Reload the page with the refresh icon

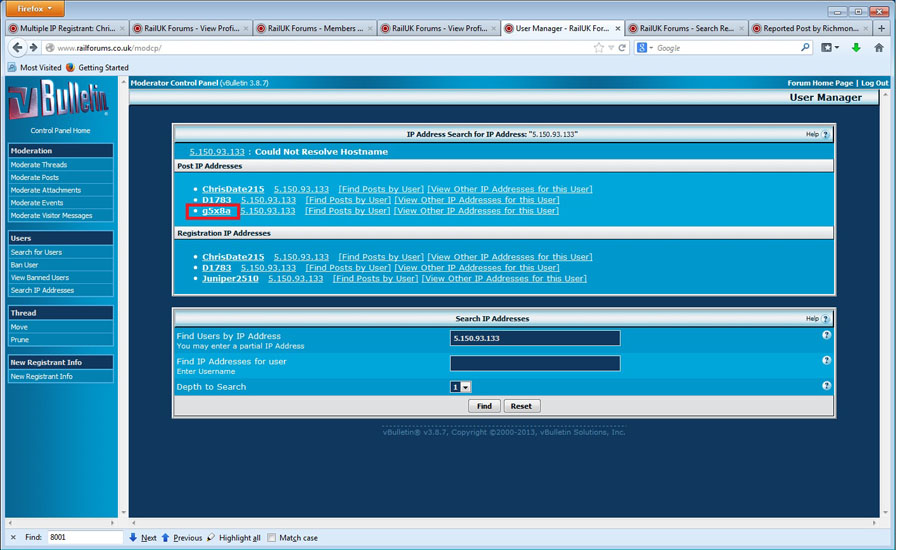[622, 48]
